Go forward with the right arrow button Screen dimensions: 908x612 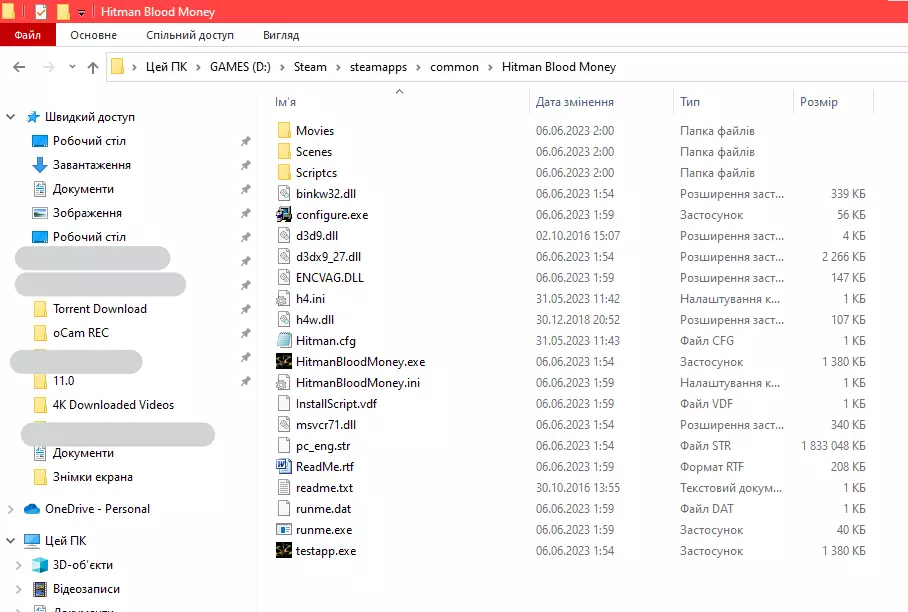[x=49, y=67]
